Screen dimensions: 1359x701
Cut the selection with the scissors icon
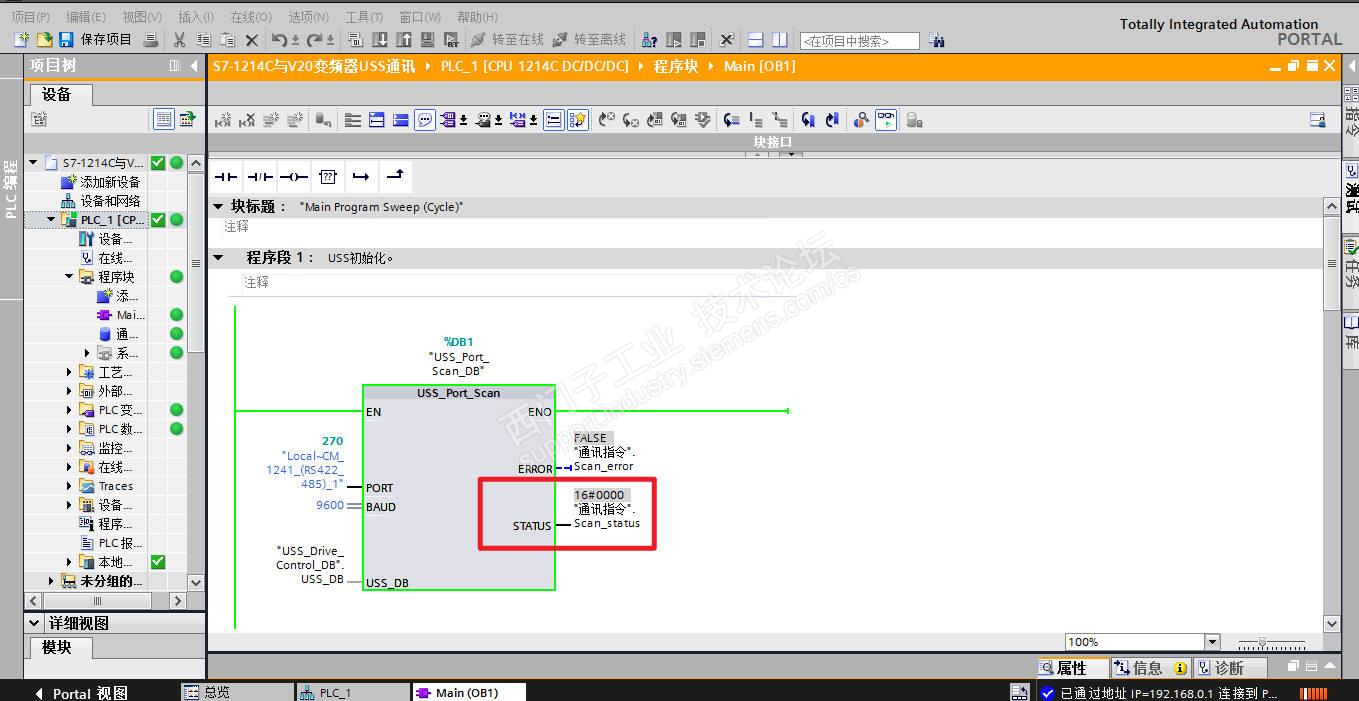click(x=179, y=40)
